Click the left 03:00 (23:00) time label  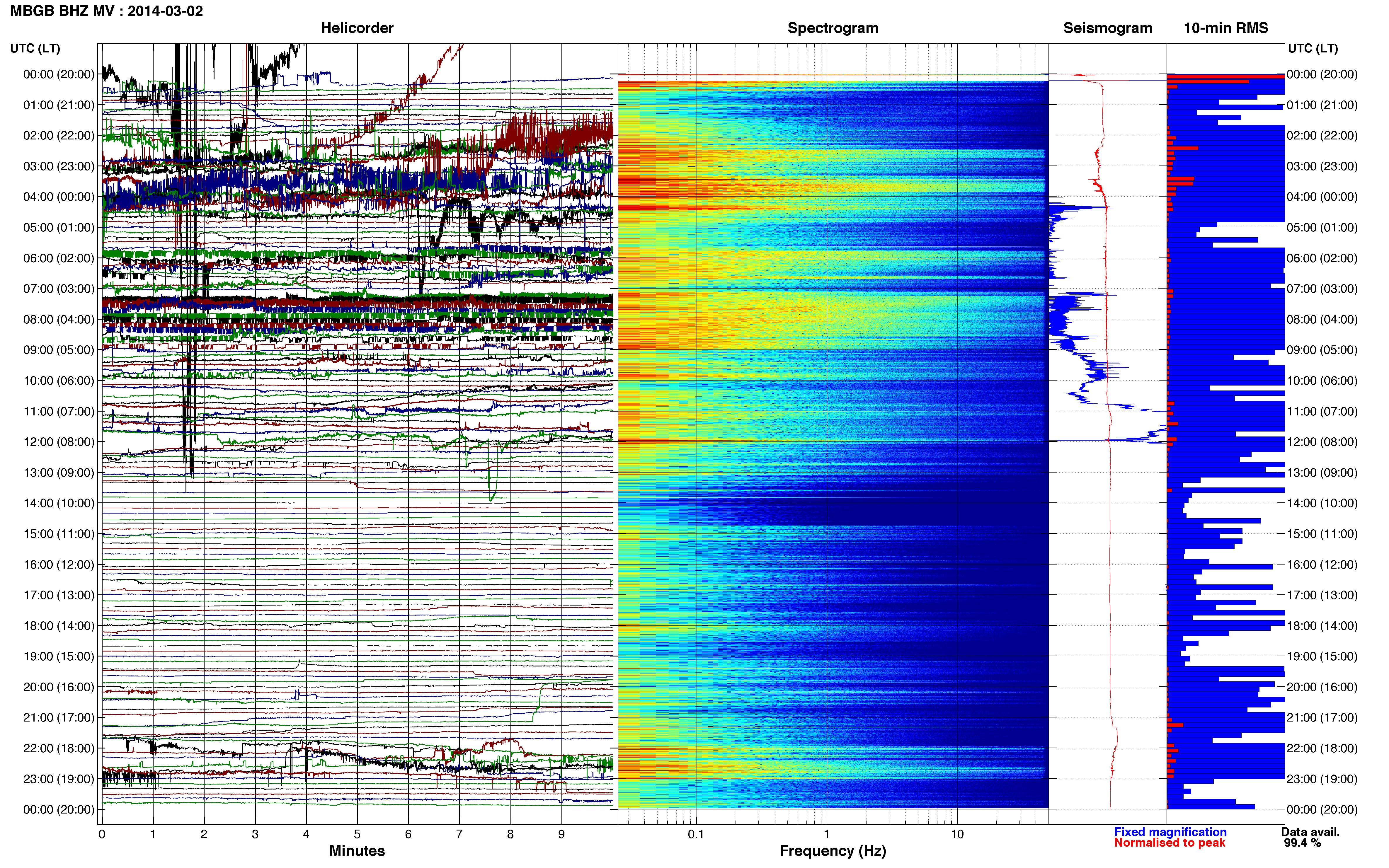pos(59,166)
